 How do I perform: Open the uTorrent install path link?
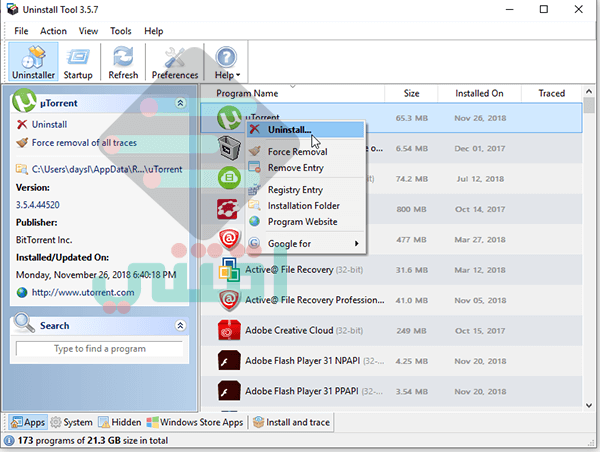coord(107,169)
